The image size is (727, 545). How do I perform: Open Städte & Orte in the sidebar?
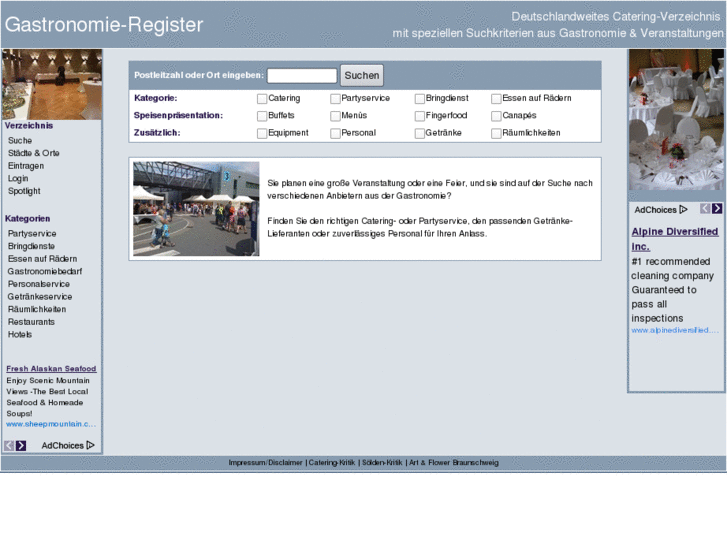point(33,153)
